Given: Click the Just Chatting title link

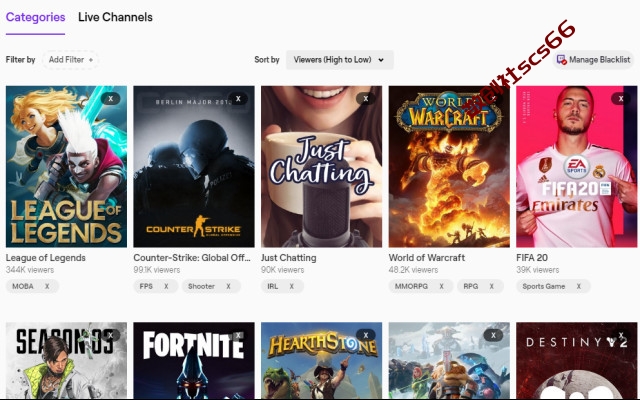Looking at the screenshot, I should 289,258.
